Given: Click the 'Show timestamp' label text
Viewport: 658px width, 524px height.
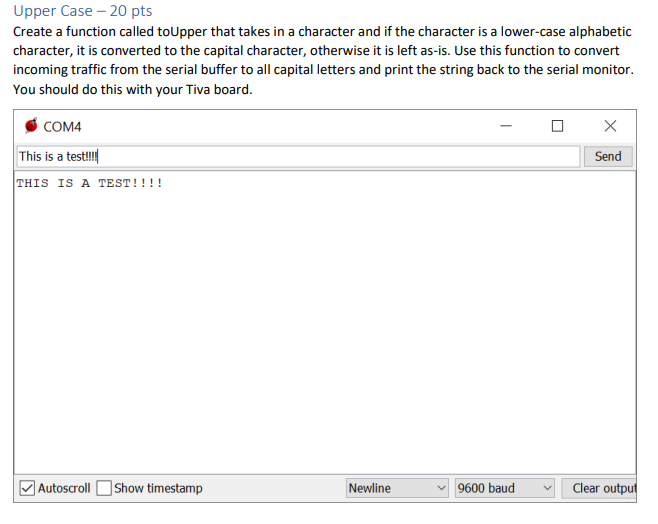Looking at the screenshot, I should pos(158,488).
